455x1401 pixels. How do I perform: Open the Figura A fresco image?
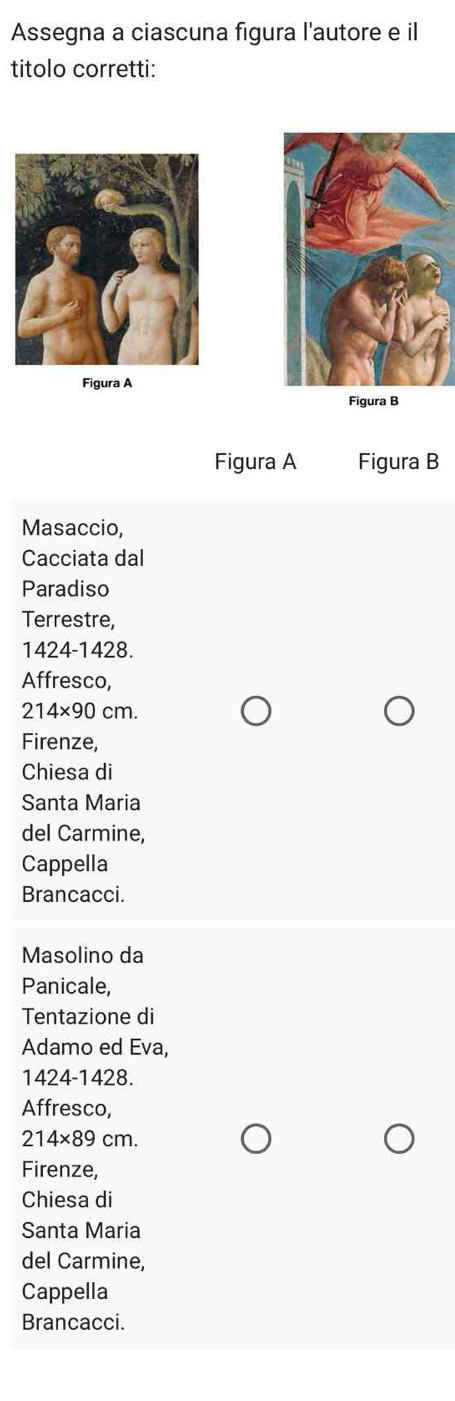tap(108, 259)
